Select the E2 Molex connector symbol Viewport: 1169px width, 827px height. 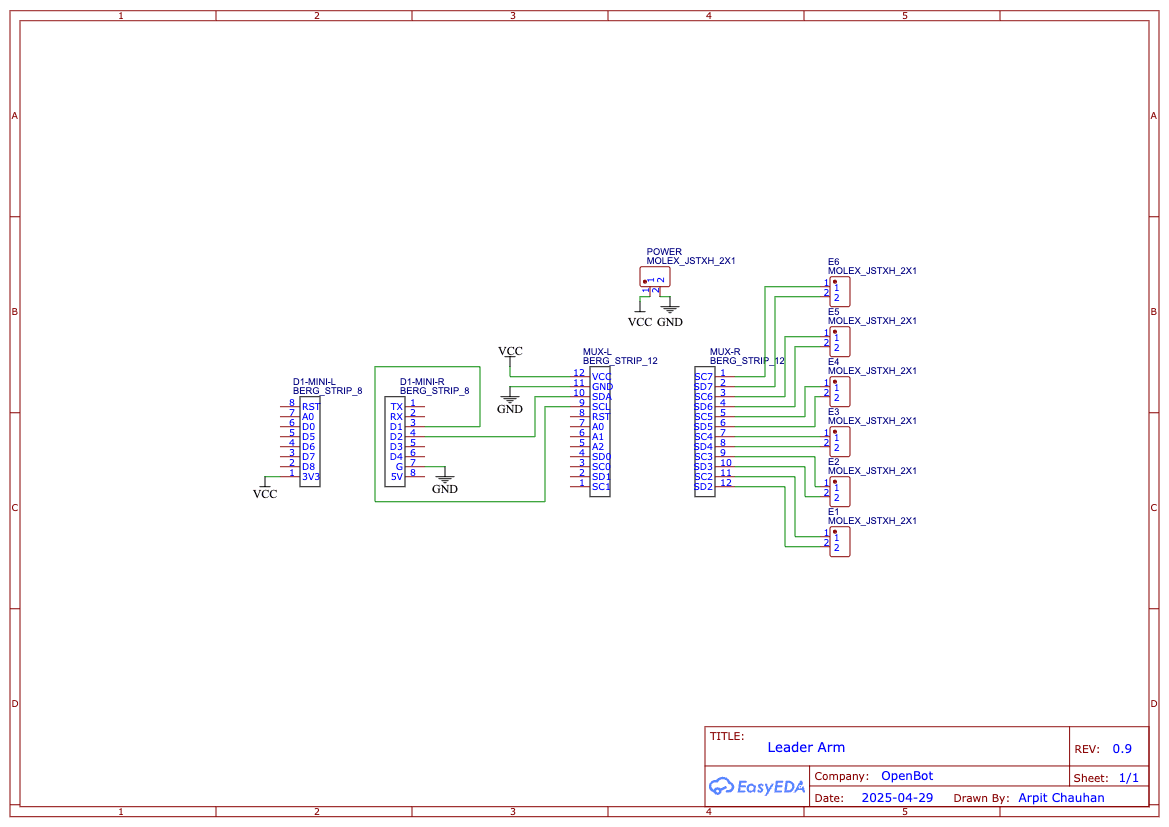(839, 491)
